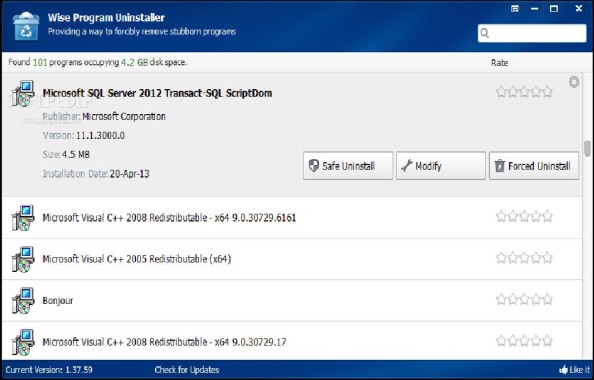
Task: Click the installer icon of Visual C++ 9.0.30729.6161
Action: click(x=23, y=218)
